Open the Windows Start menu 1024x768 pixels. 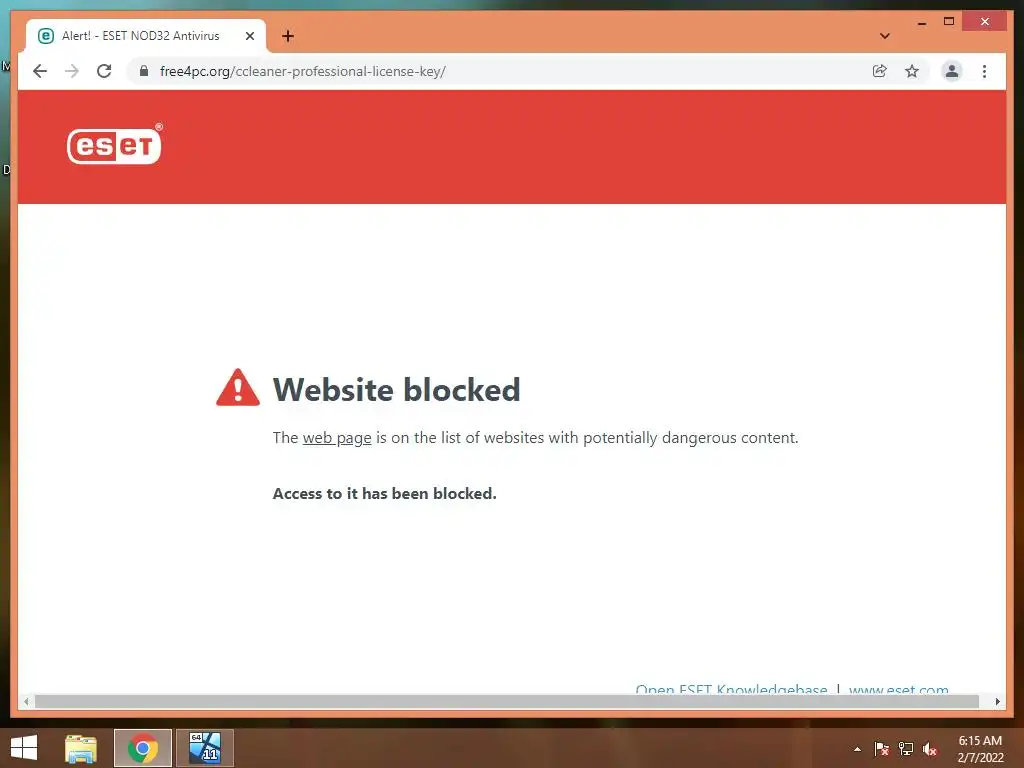[x=24, y=747]
